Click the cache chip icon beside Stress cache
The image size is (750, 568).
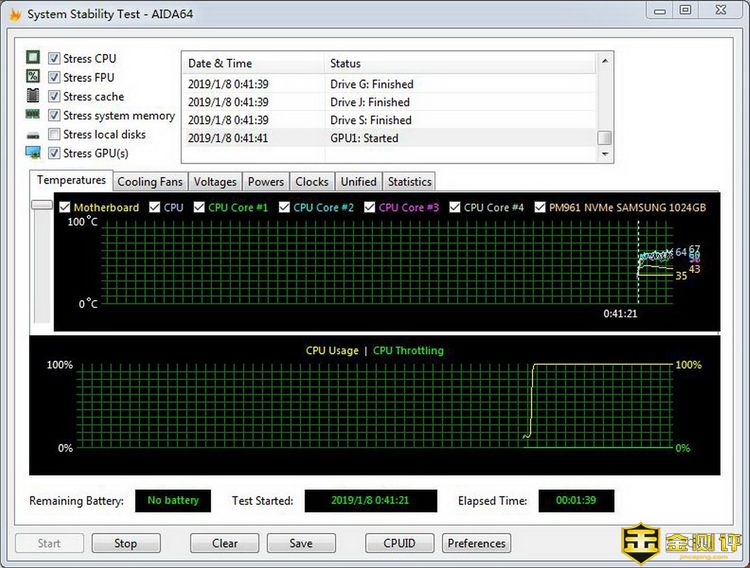tap(33, 96)
